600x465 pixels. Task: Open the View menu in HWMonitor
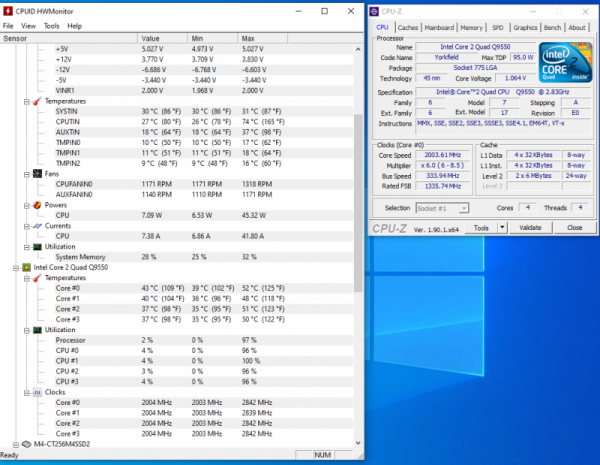coord(28,25)
